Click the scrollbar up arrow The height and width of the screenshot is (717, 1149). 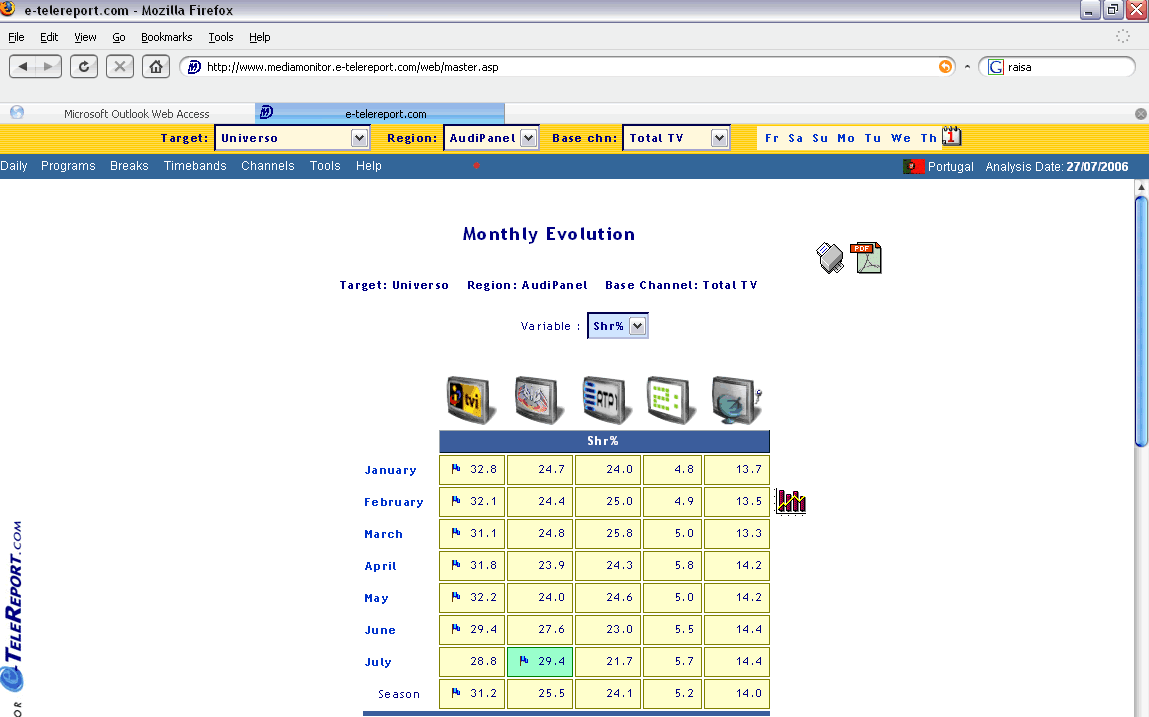click(1141, 187)
